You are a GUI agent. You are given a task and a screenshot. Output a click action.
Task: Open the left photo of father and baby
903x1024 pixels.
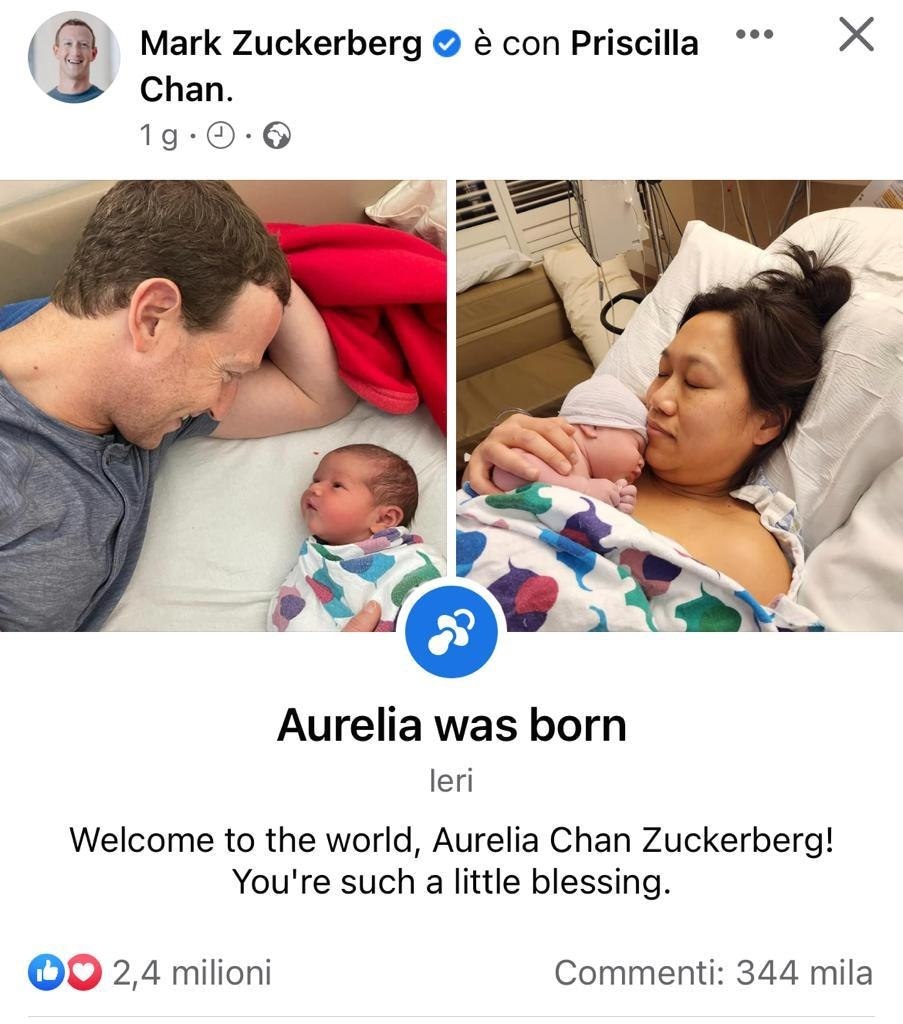[223, 406]
